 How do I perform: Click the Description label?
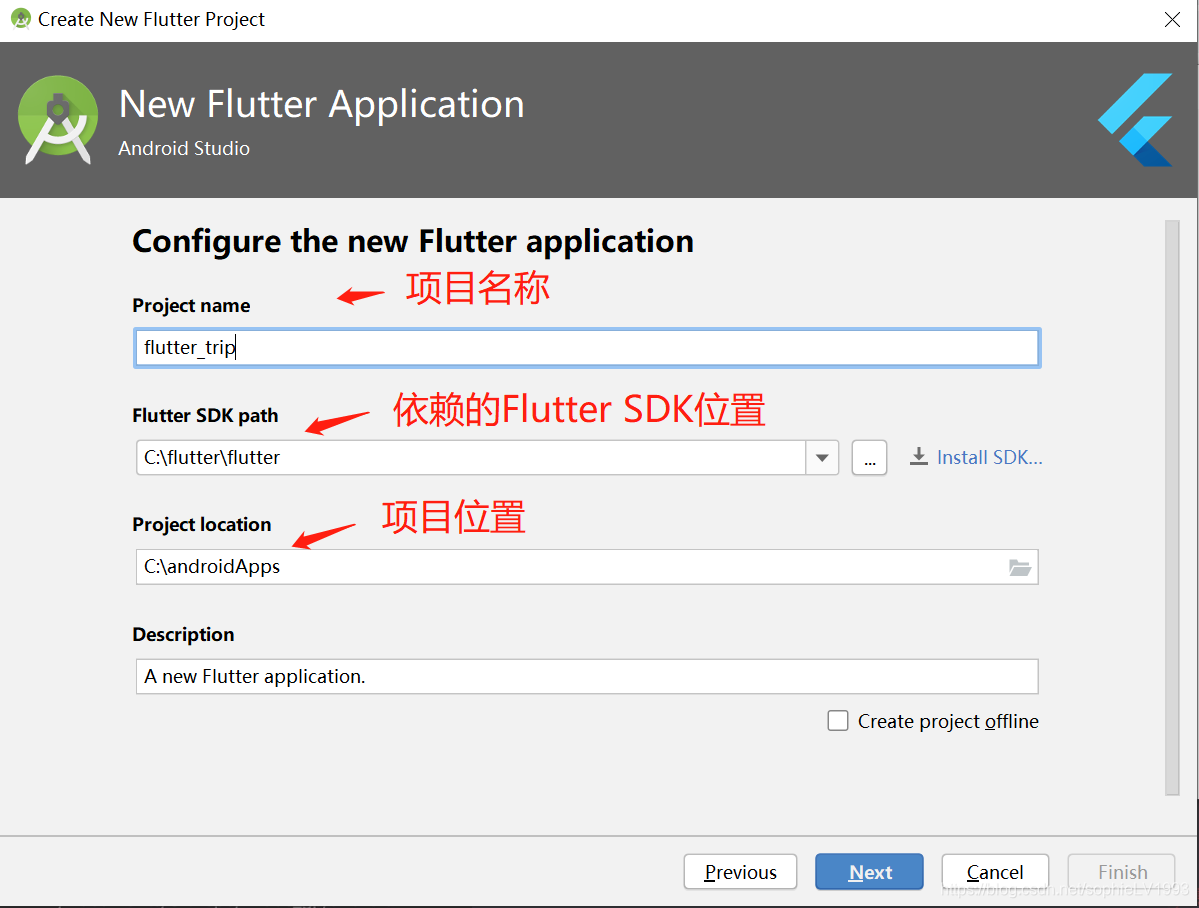pos(184,634)
